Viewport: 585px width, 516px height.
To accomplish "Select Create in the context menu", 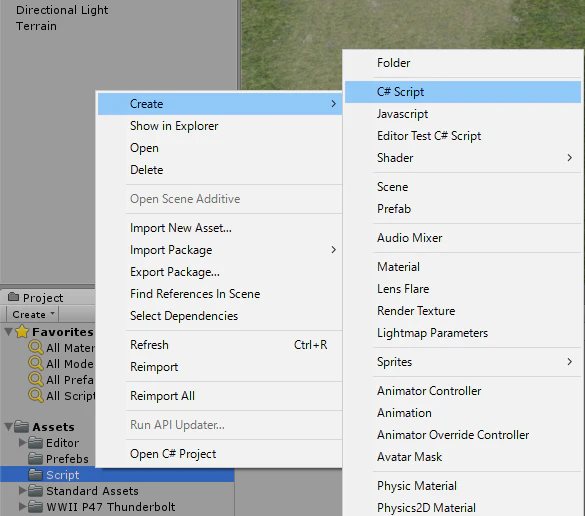I will (220, 104).
